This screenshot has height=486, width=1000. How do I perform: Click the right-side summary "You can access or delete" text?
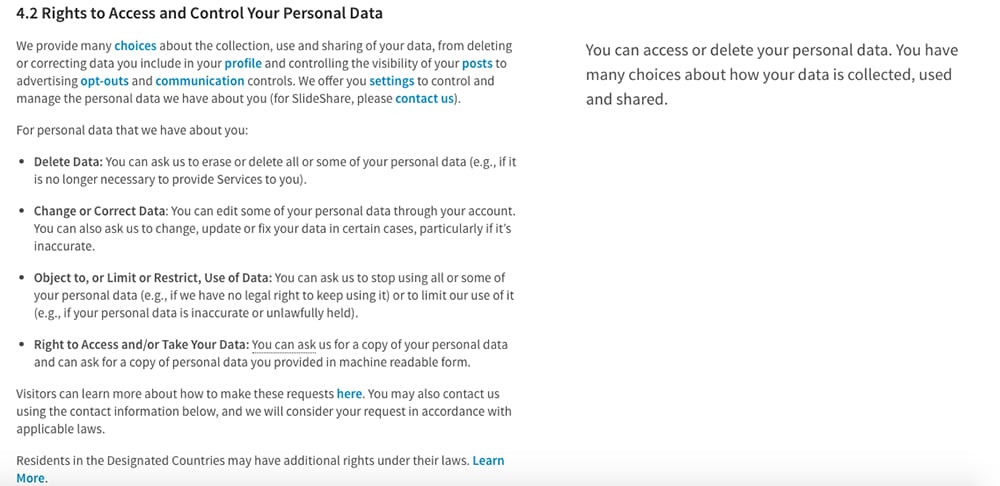tap(772, 75)
